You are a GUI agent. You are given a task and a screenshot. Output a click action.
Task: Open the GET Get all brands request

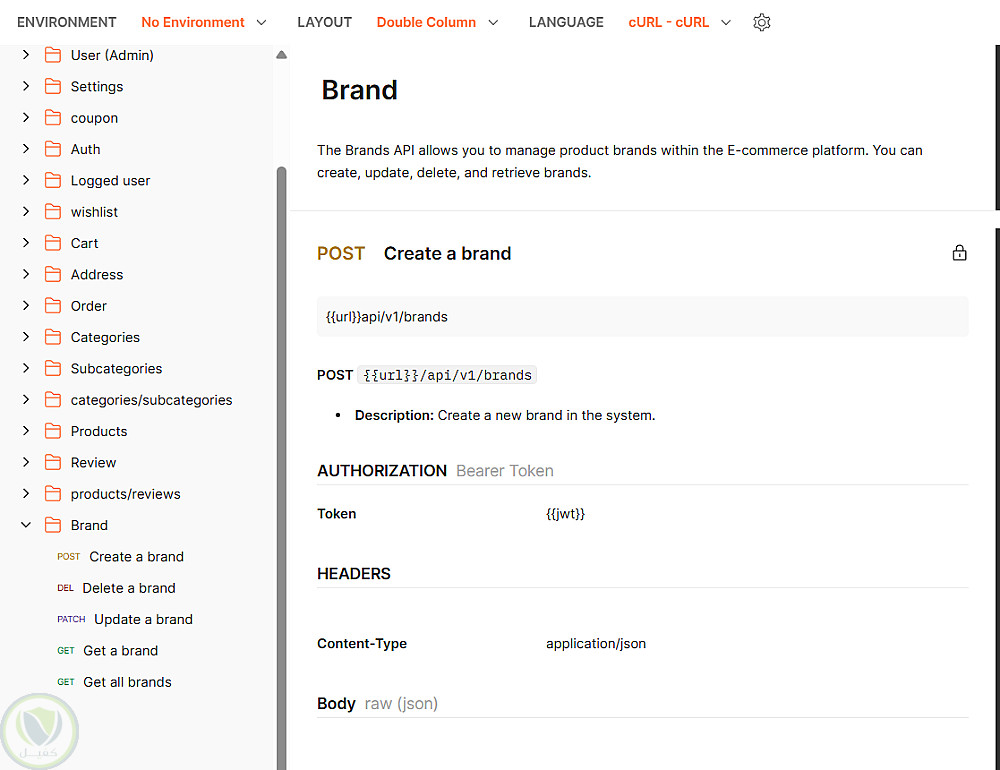[x=127, y=682]
